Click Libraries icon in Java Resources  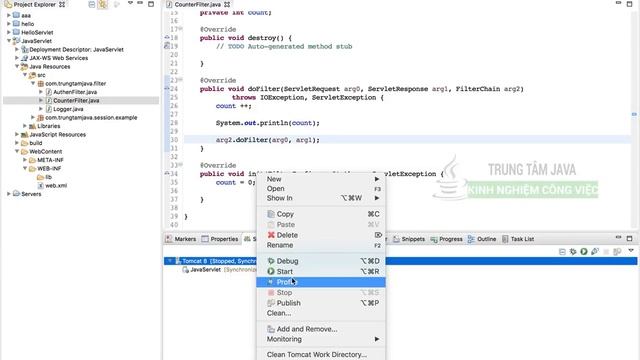click(32, 126)
